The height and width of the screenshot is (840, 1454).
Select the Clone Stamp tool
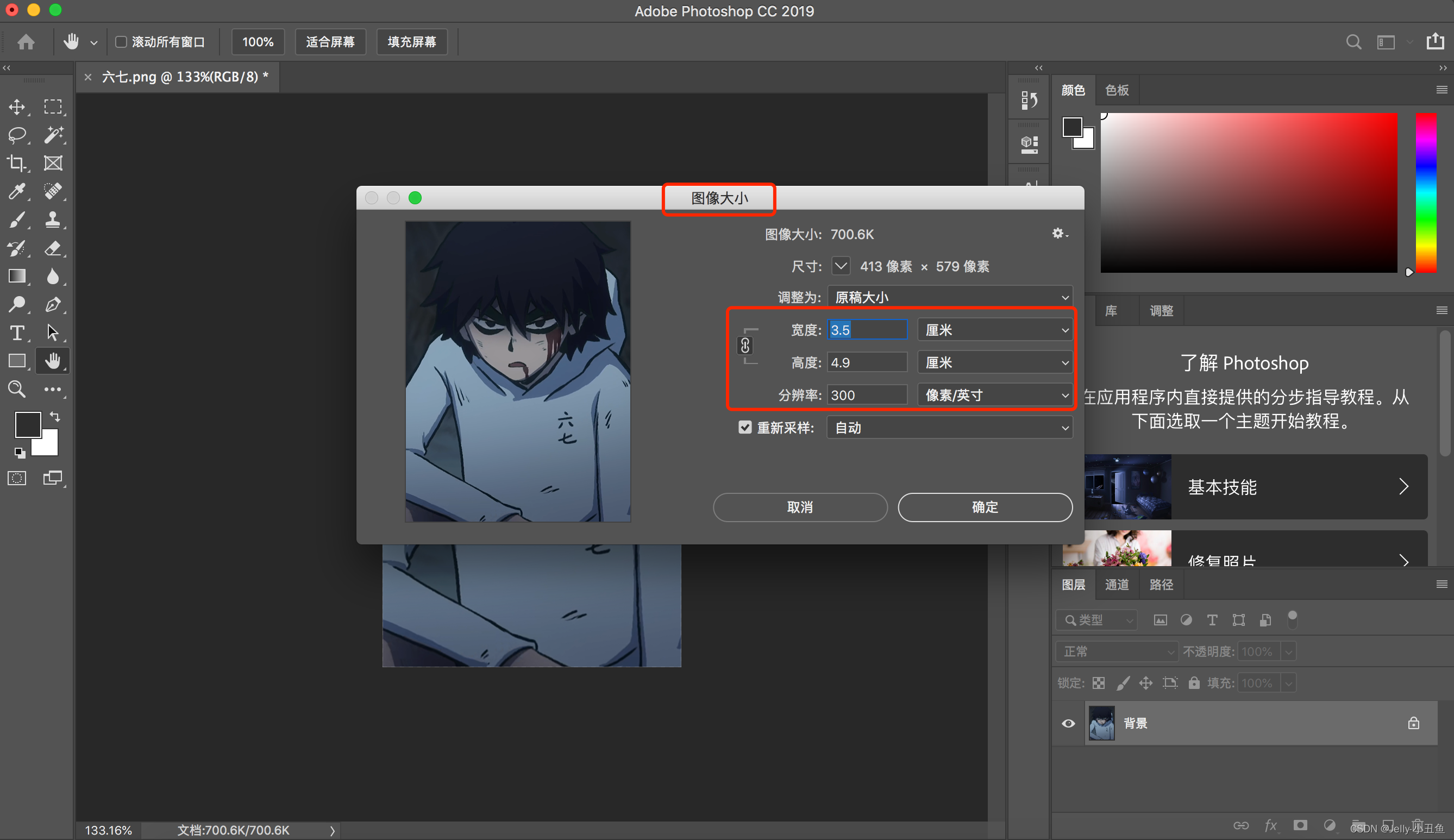[x=53, y=220]
